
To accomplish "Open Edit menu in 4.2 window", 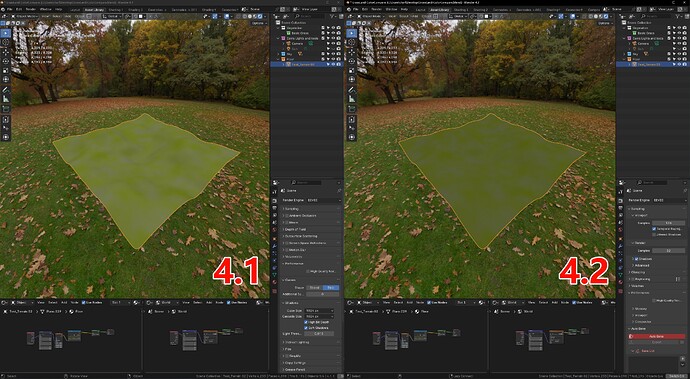I will [x=365, y=9].
